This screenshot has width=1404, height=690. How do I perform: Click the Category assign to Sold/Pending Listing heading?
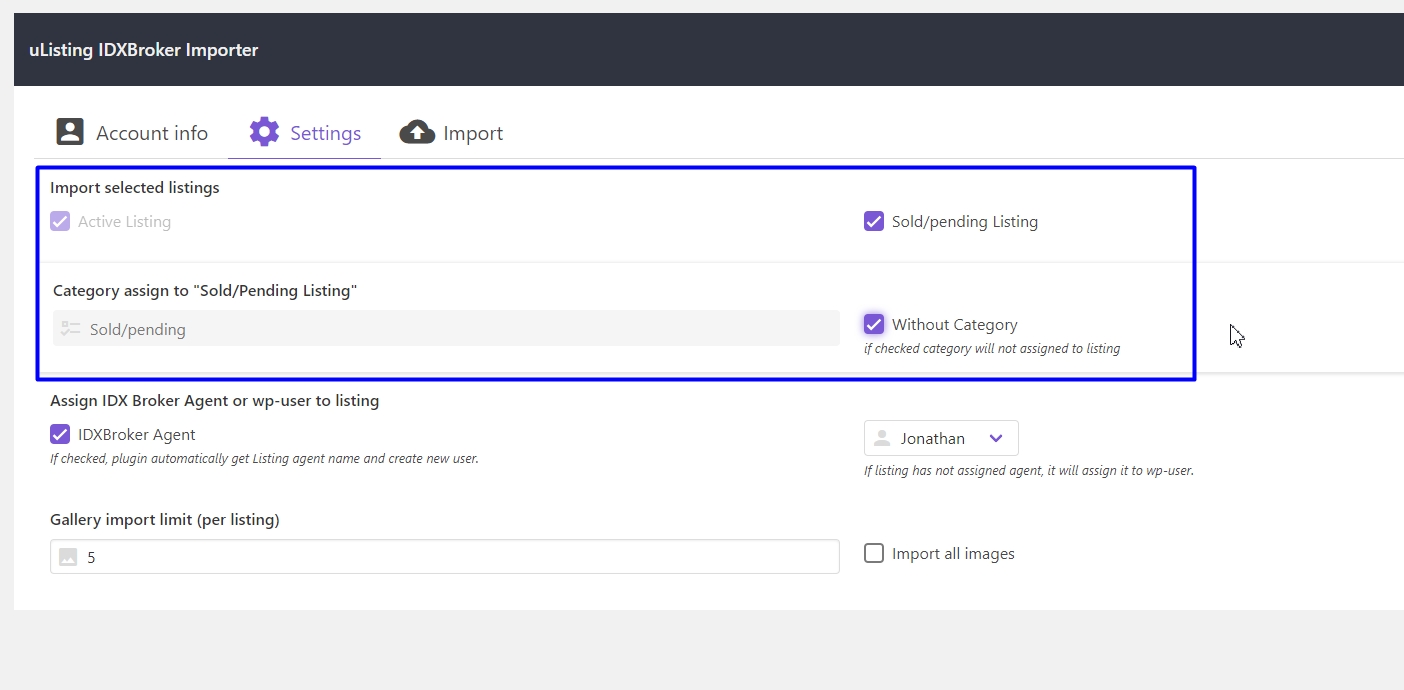click(205, 290)
